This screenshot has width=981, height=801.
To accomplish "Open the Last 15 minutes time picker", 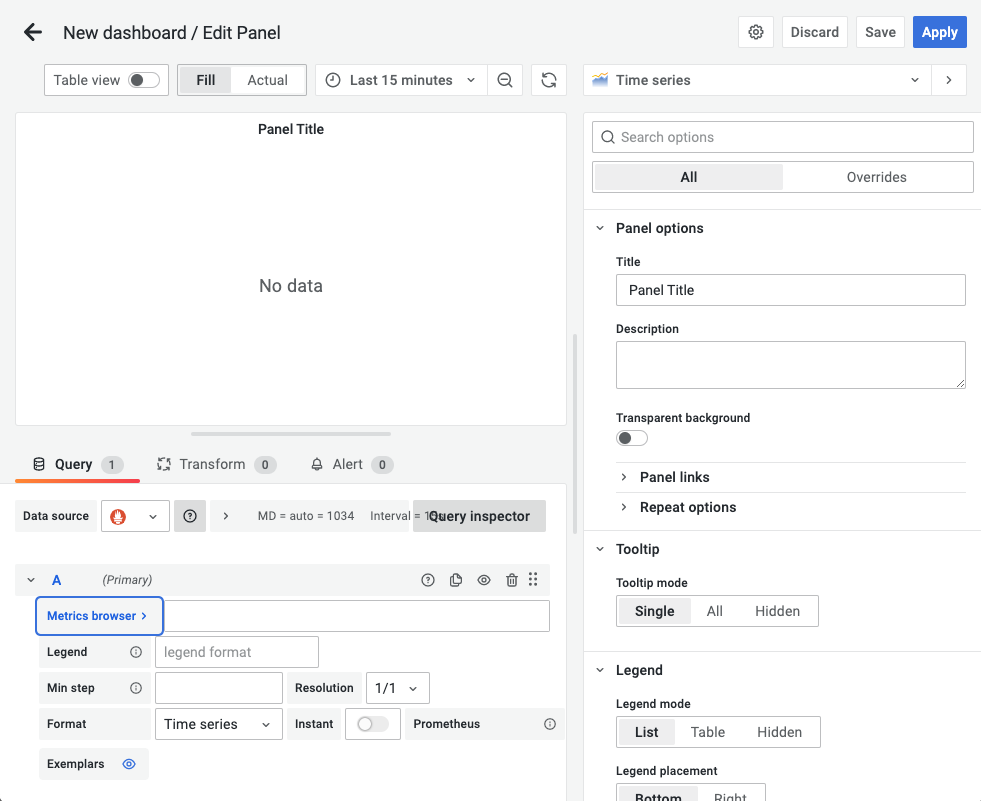I will [401, 80].
